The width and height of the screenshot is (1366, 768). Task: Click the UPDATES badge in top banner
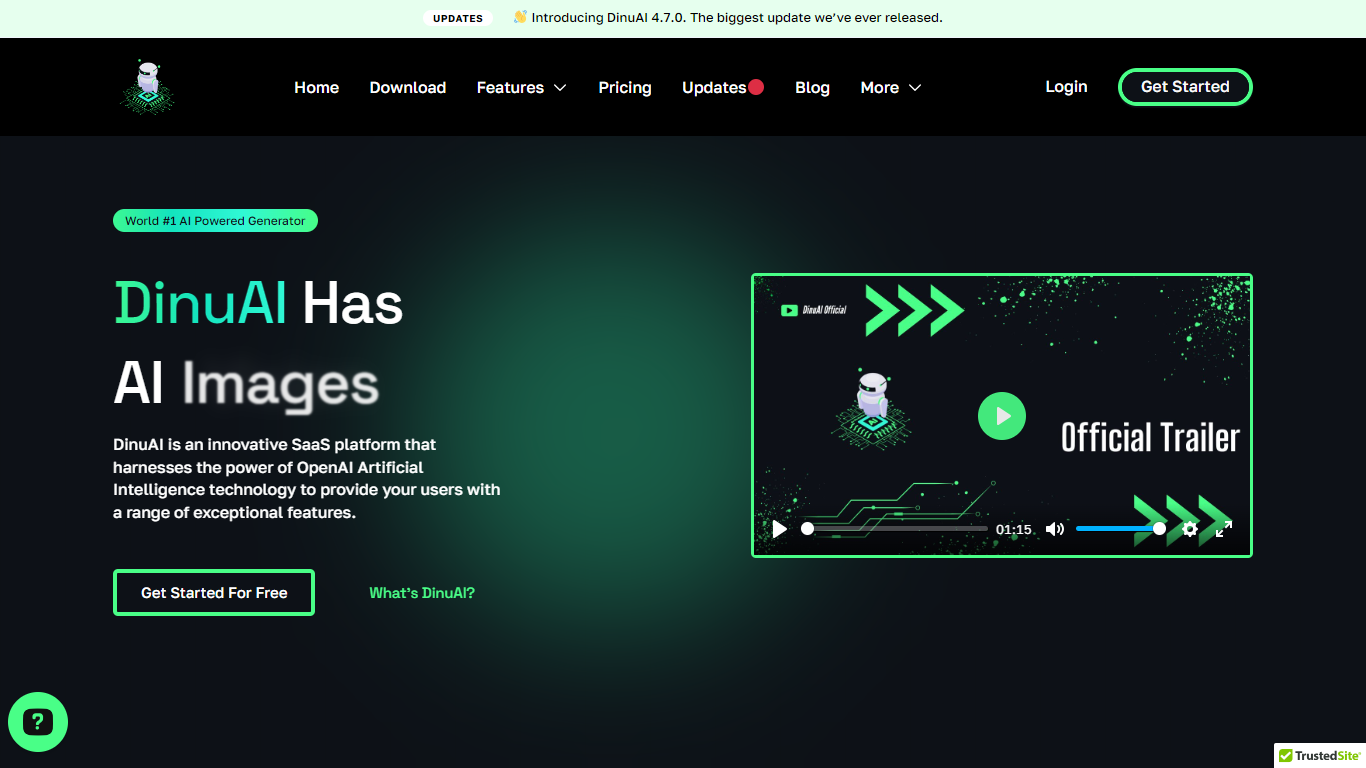coord(458,18)
